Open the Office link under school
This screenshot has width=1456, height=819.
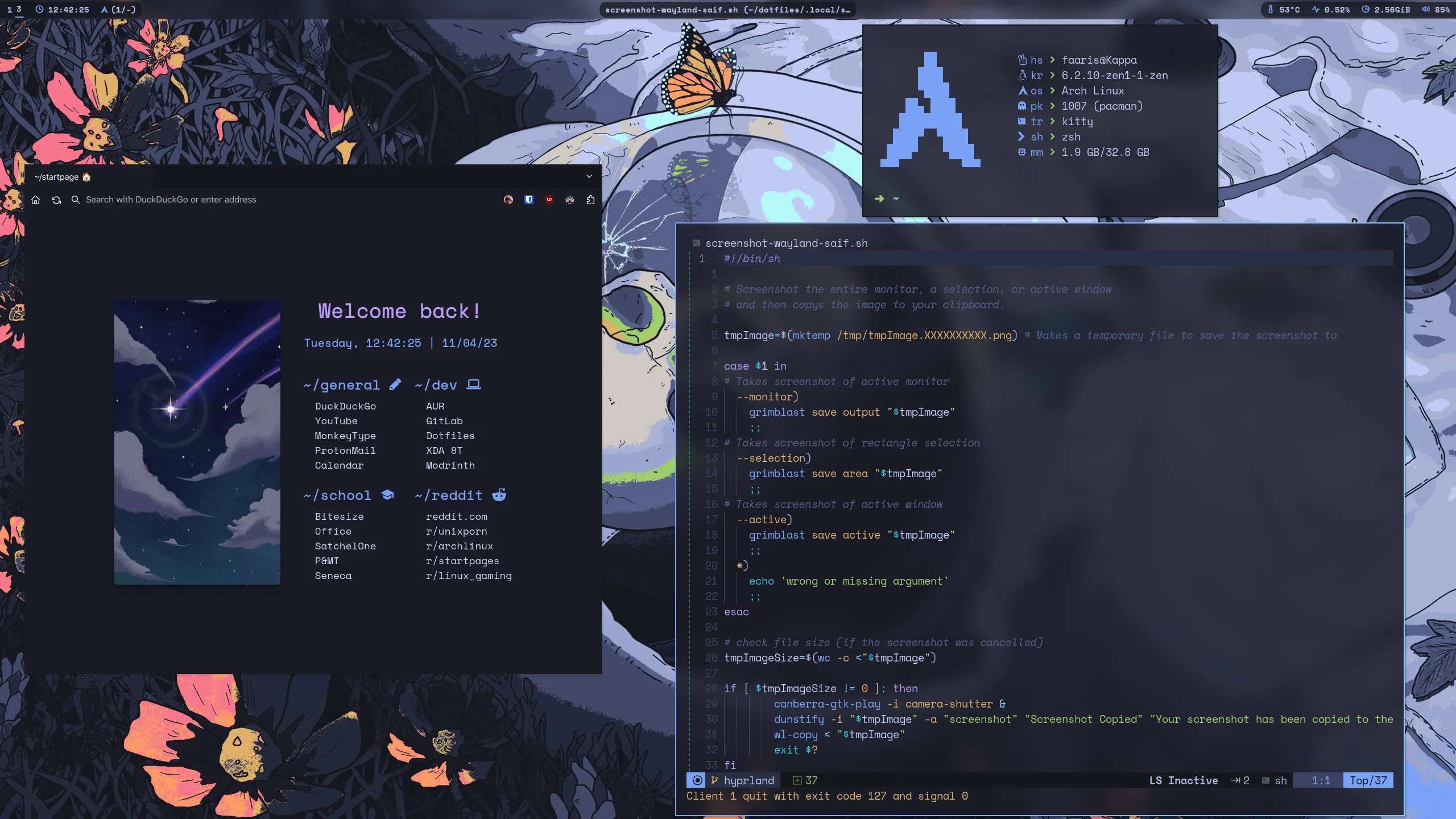[333, 531]
